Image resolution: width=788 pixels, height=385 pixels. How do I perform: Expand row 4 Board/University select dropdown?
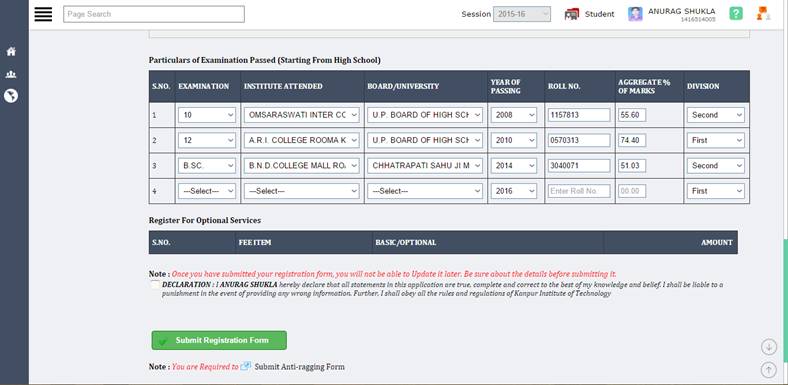(x=425, y=191)
